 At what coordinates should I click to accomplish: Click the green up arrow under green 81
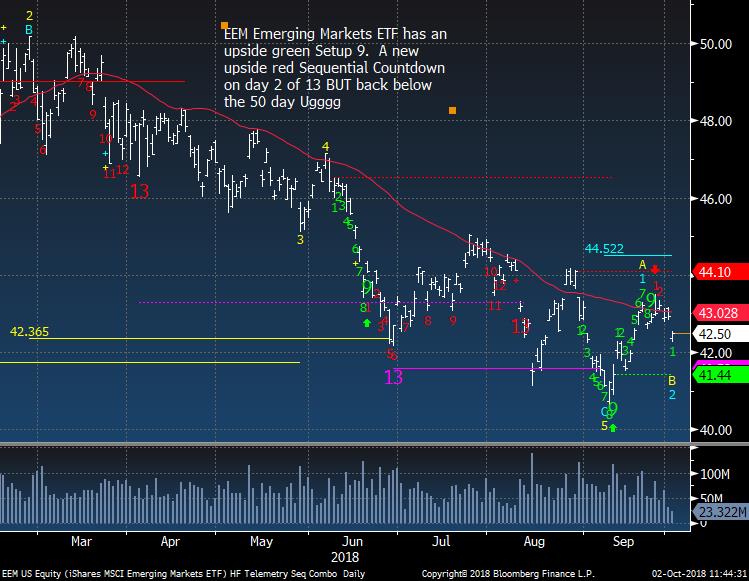point(367,323)
